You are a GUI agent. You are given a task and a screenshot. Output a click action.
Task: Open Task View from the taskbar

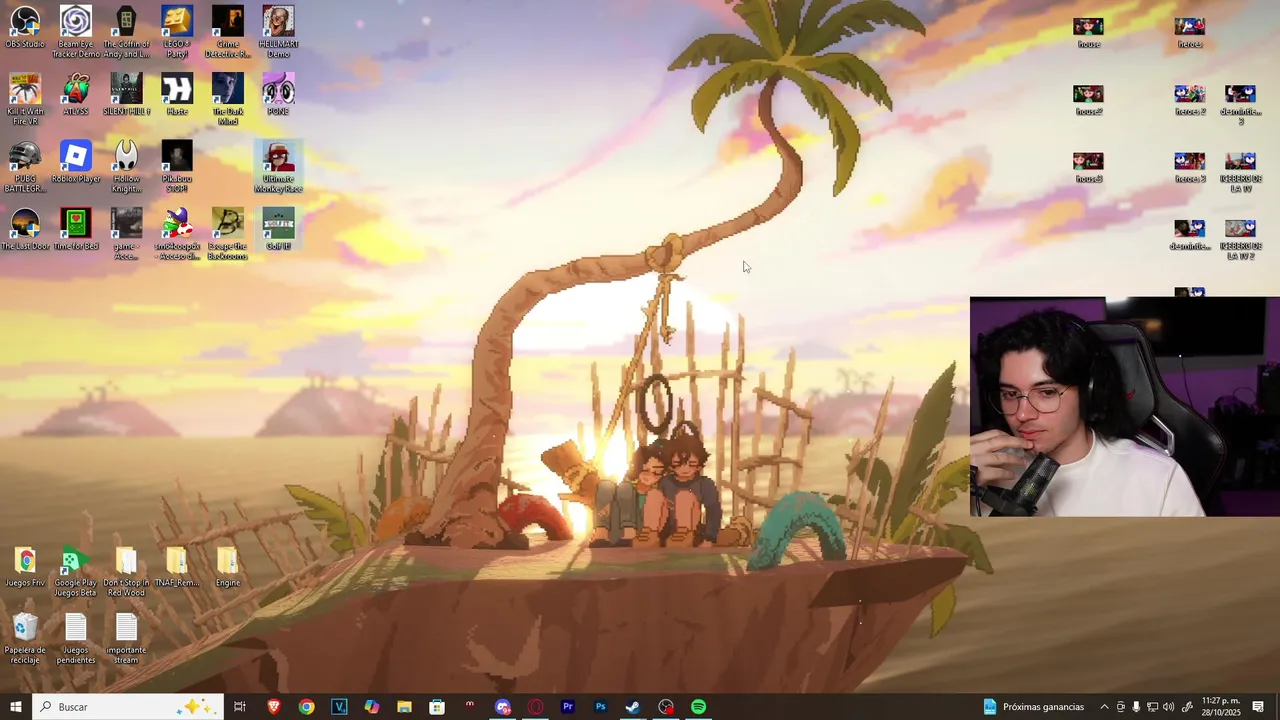[x=240, y=707]
